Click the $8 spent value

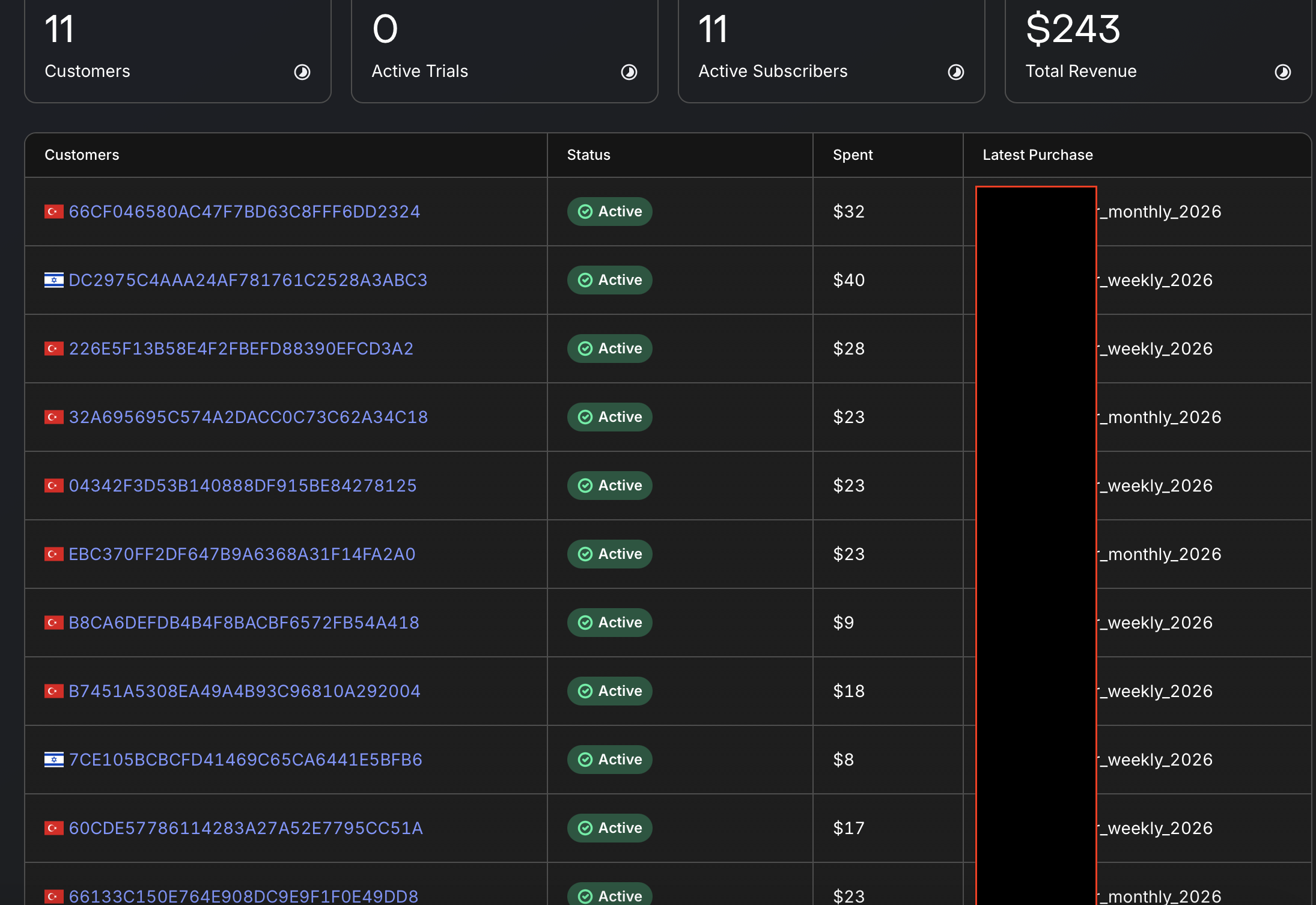click(843, 760)
